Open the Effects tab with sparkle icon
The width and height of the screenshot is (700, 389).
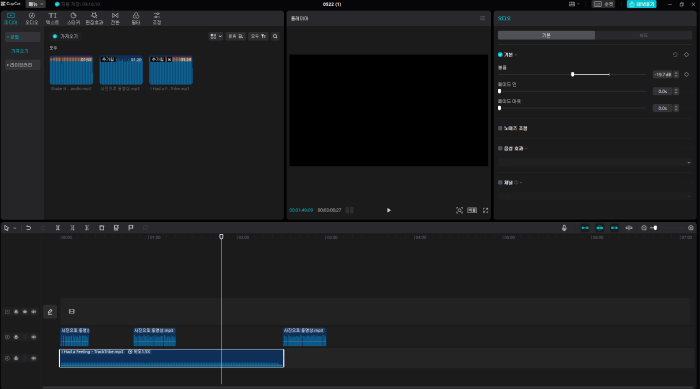click(x=94, y=18)
